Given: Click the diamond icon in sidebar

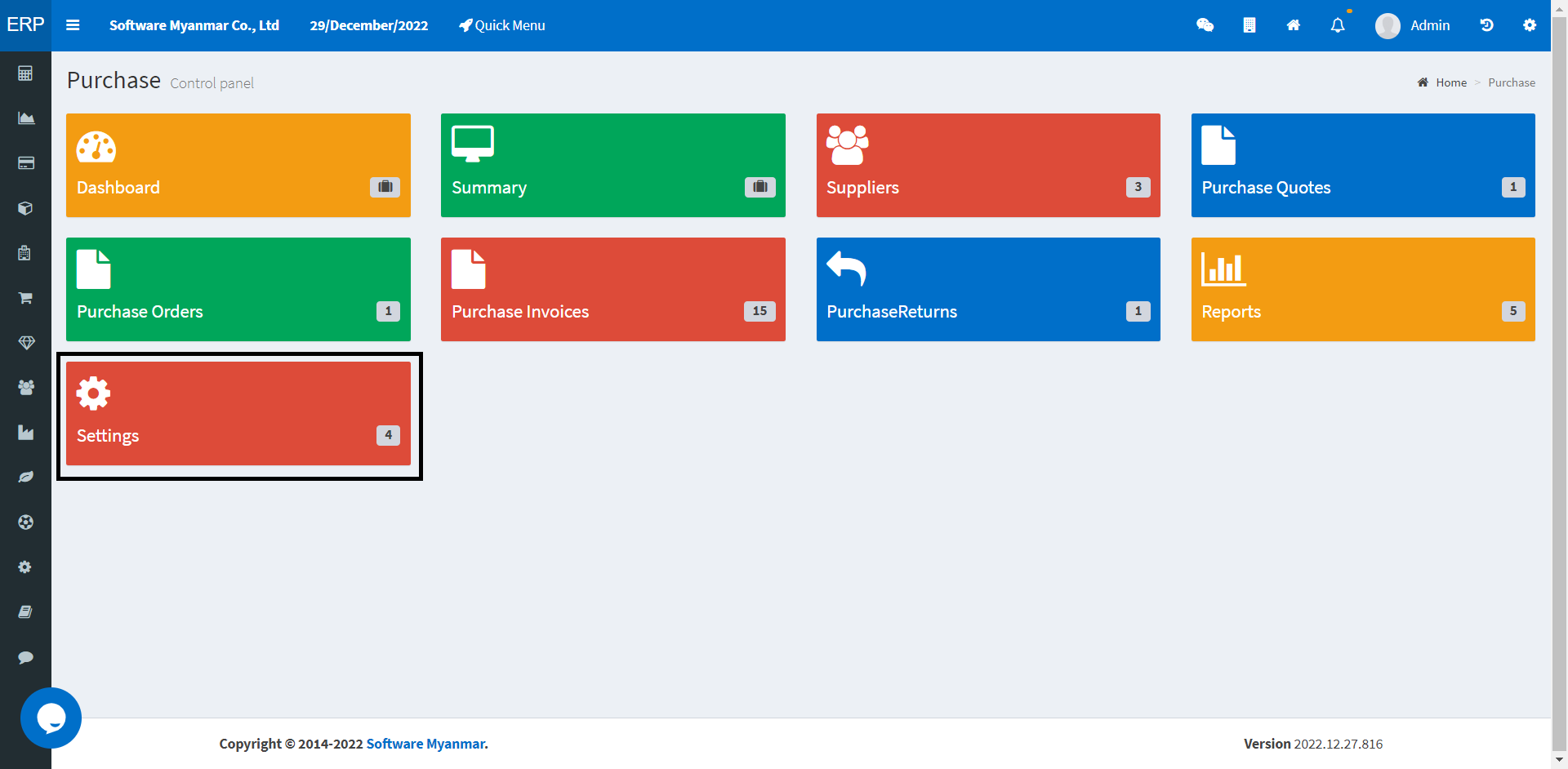Looking at the screenshot, I should [x=26, y=343].
